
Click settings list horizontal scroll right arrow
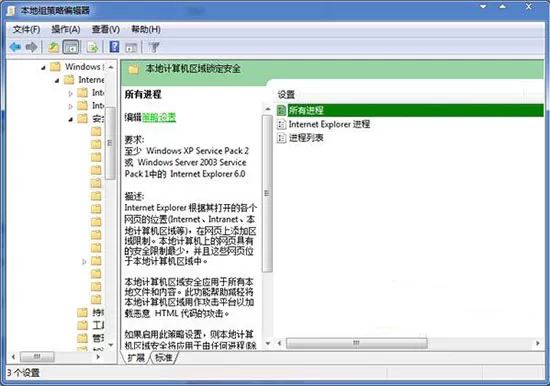point(538,343)
